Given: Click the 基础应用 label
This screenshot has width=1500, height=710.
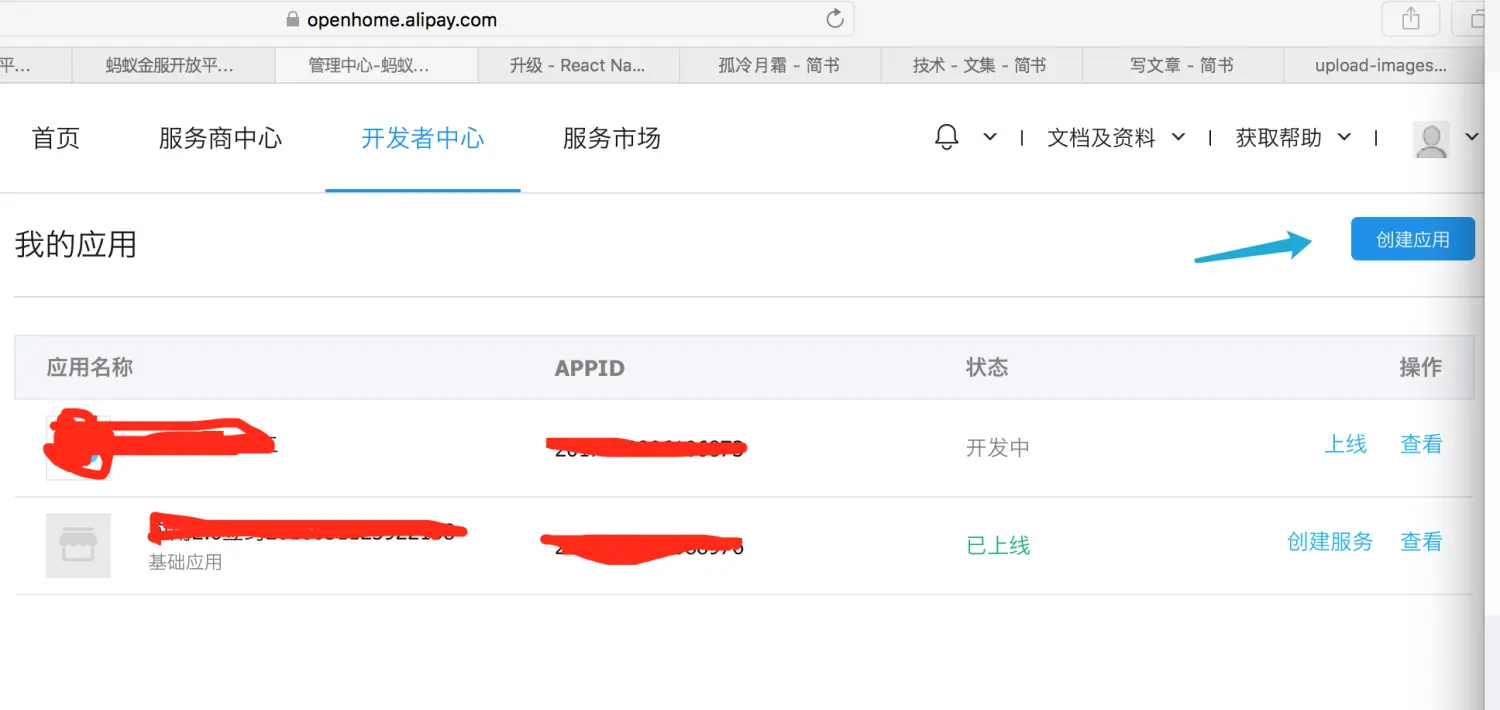Looking at the screenshot, I should point(185,562).
